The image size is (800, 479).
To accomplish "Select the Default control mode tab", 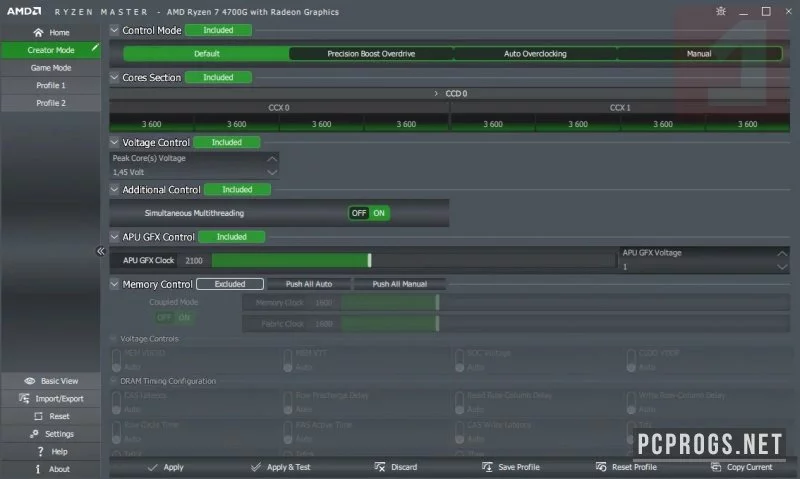I will (207, 54).
